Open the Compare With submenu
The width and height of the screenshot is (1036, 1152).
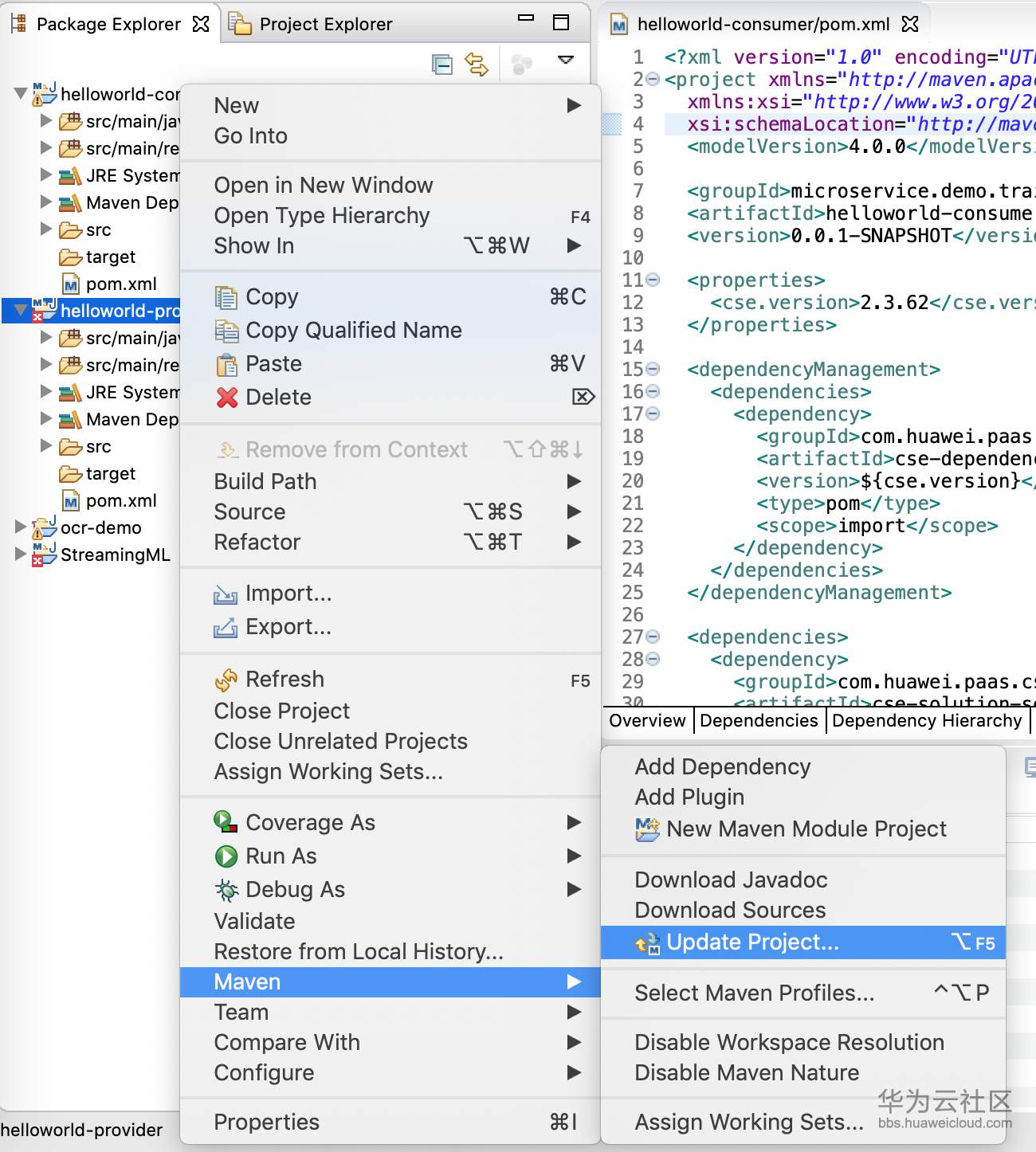pyautogui.click(x=390, y=1043)
